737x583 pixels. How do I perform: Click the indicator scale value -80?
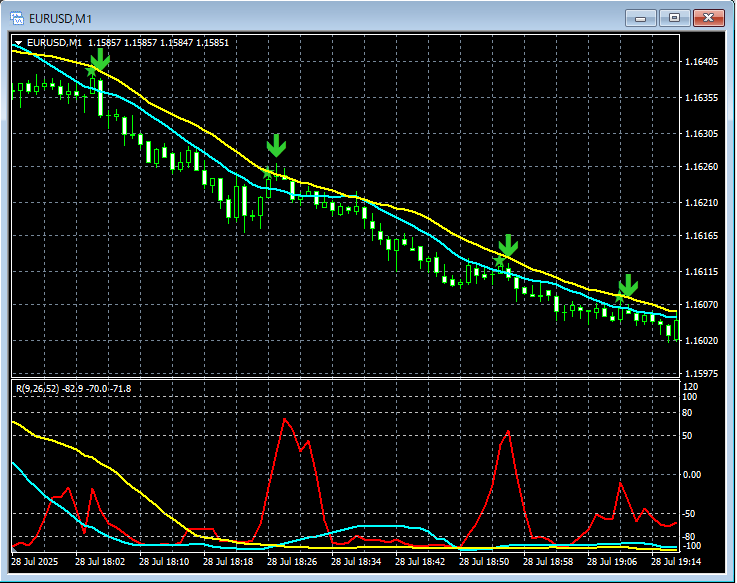[689, 537]
